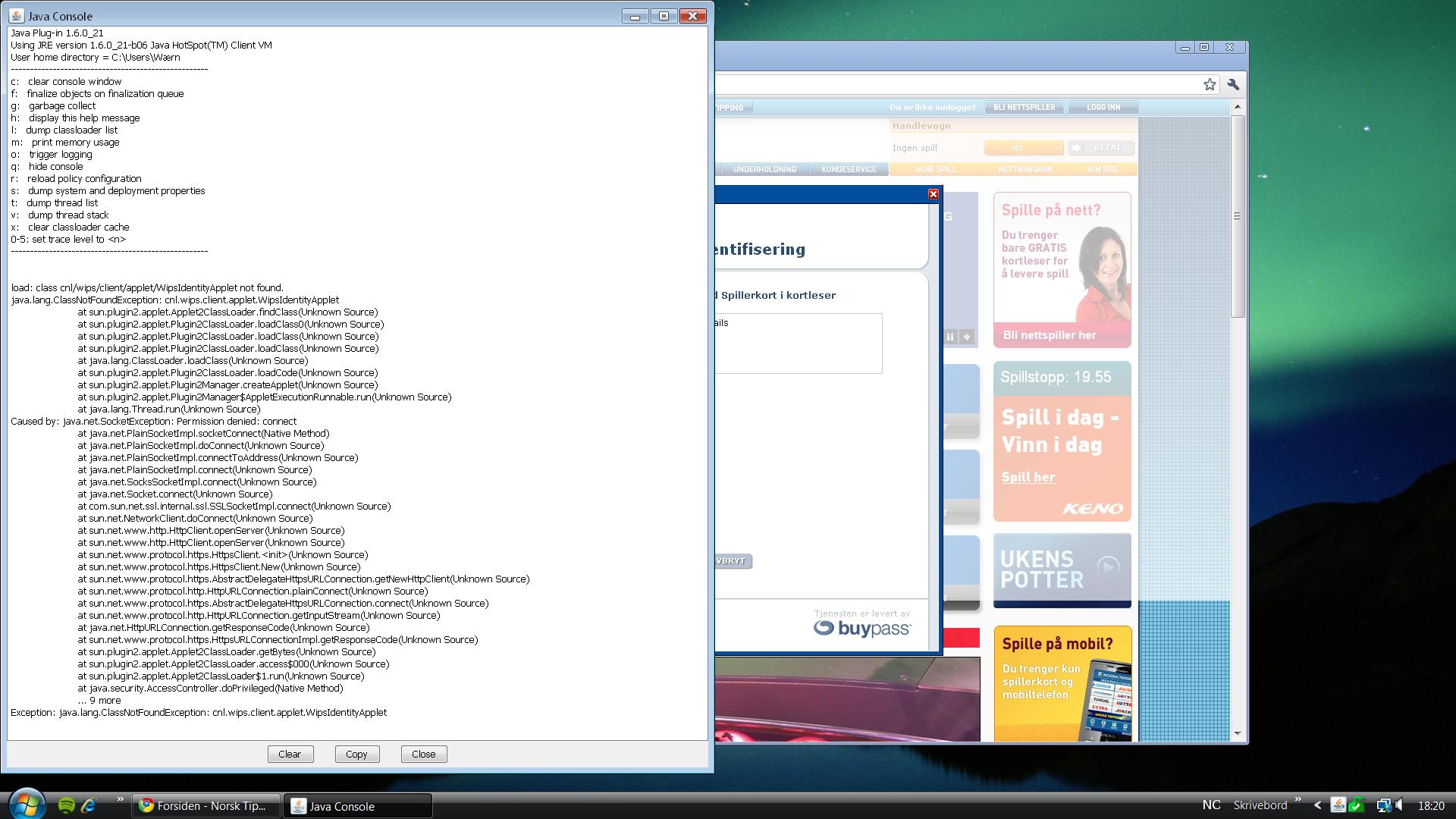Screen dimensions: 1456x819
Task: Click LOGG INN button in browser
Action: click(1103, 107)
